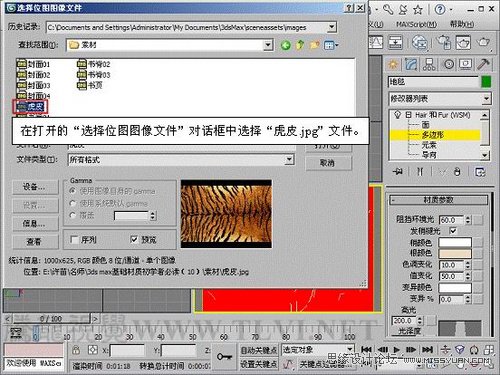
Task: Toggle the 发梢褪光 checkbox
Action: coord(453,230)
